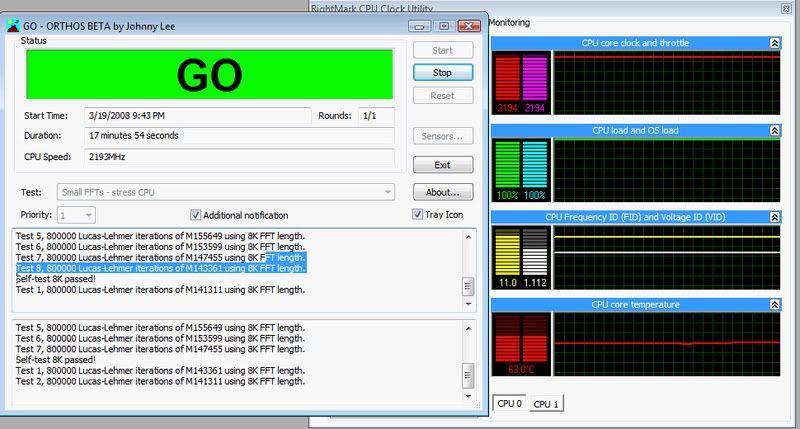Click the upper log scrollbar thumb
800x429 pixels.
pyautogui.click(x=468, y=287)
